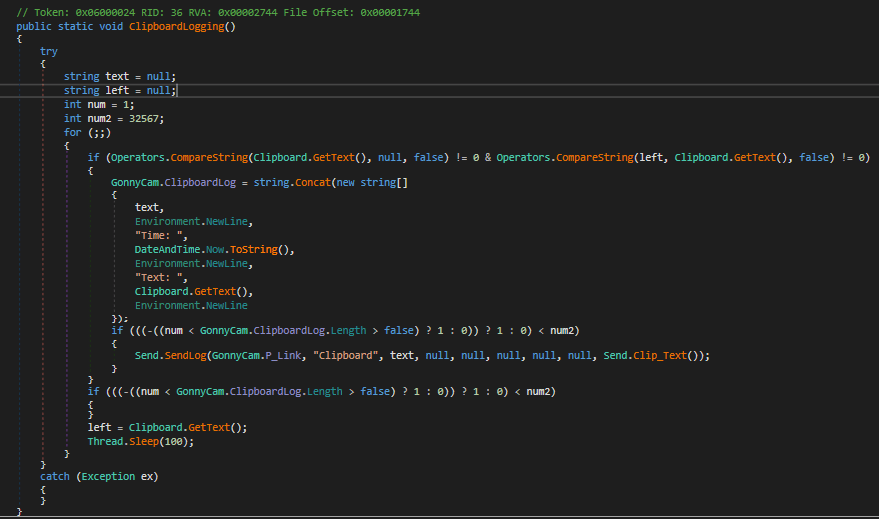Screen dimensions: 879x519
Task: Click the ClipboardLogging method name in declaration
Action: click(177, 26)
